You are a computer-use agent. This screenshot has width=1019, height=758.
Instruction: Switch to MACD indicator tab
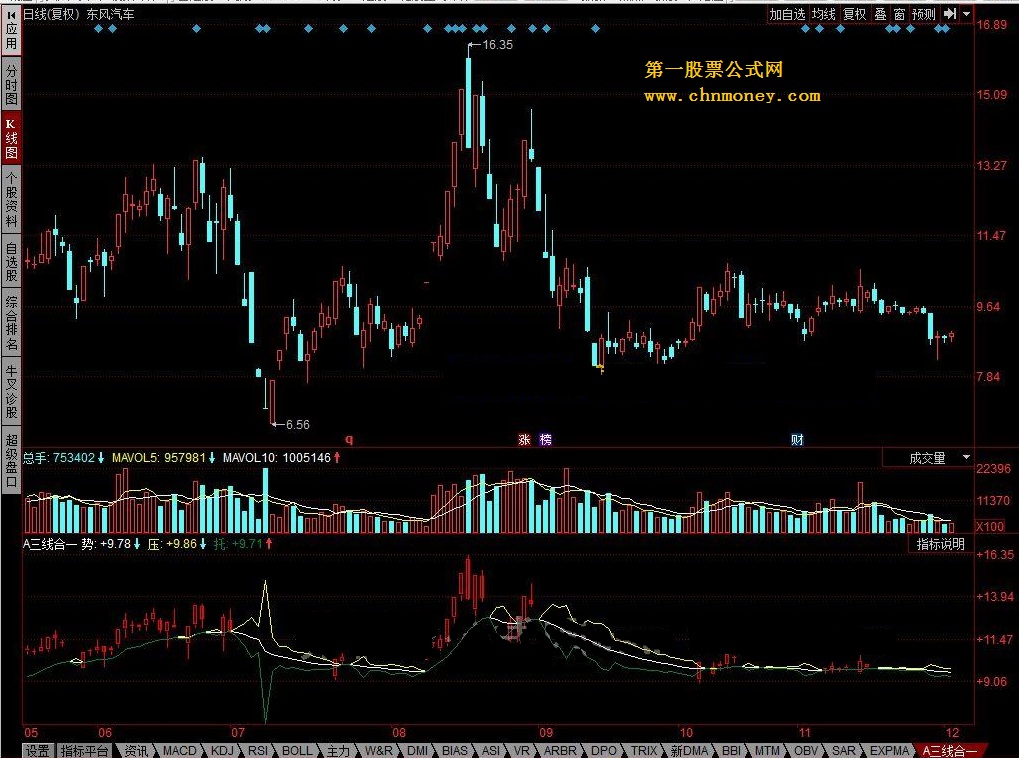click(x=179, y=751)
